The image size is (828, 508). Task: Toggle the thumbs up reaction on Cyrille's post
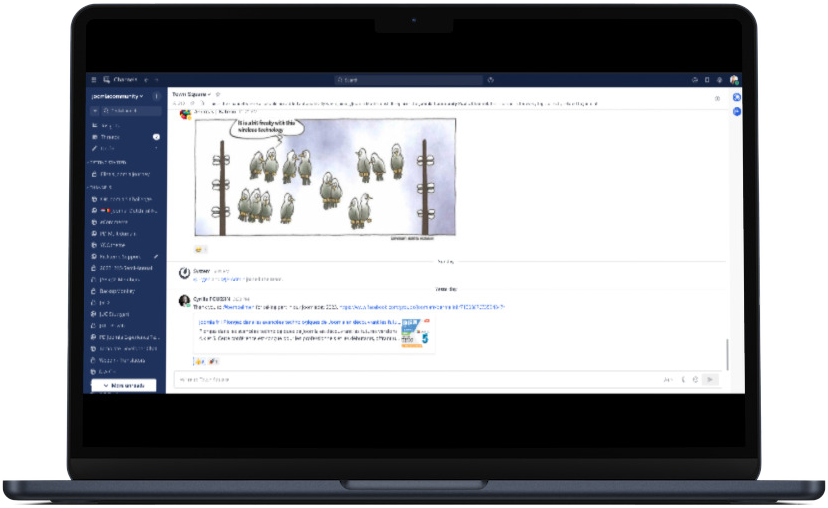pos(199,360)
